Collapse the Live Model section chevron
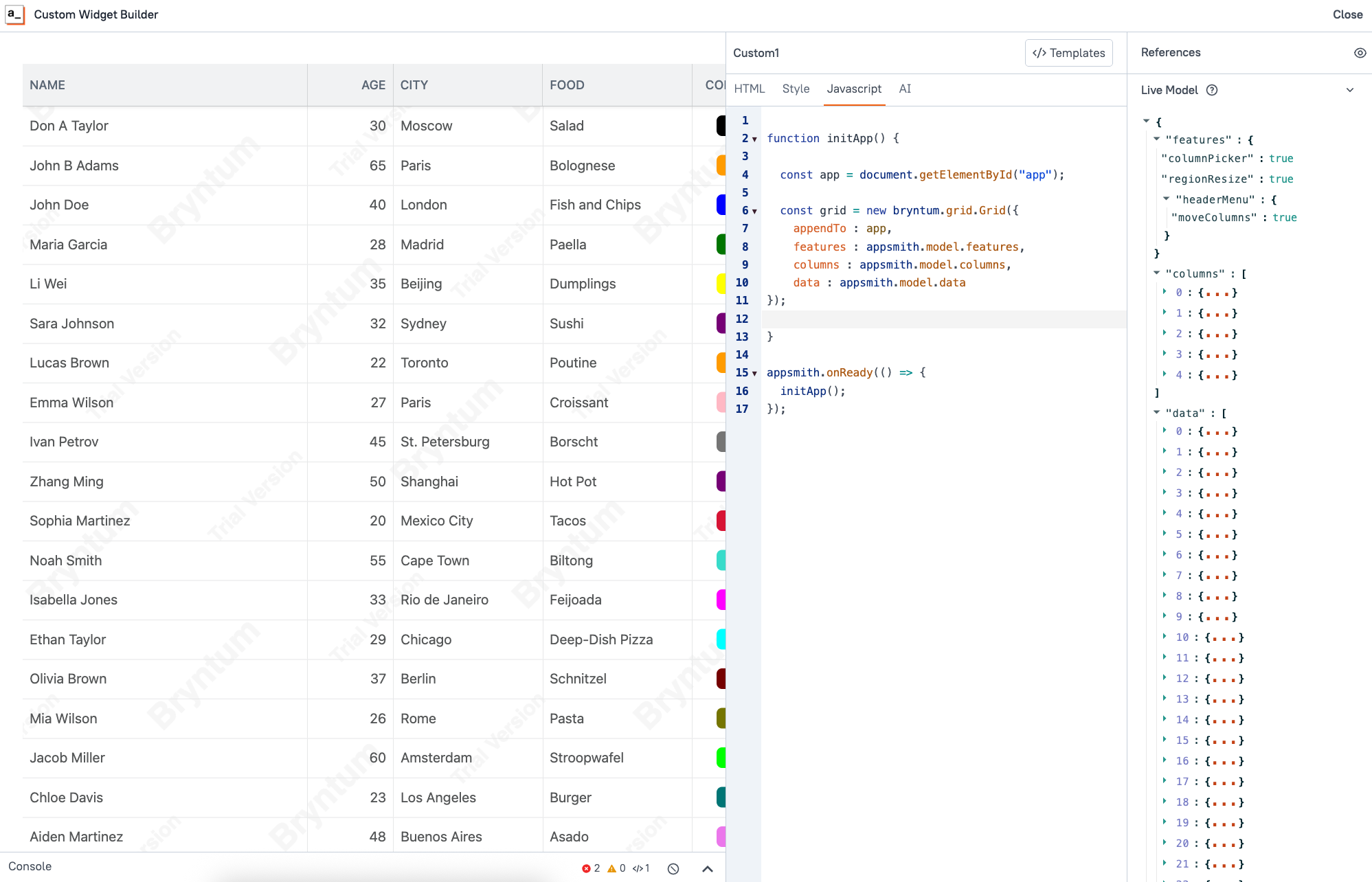 1350,90
